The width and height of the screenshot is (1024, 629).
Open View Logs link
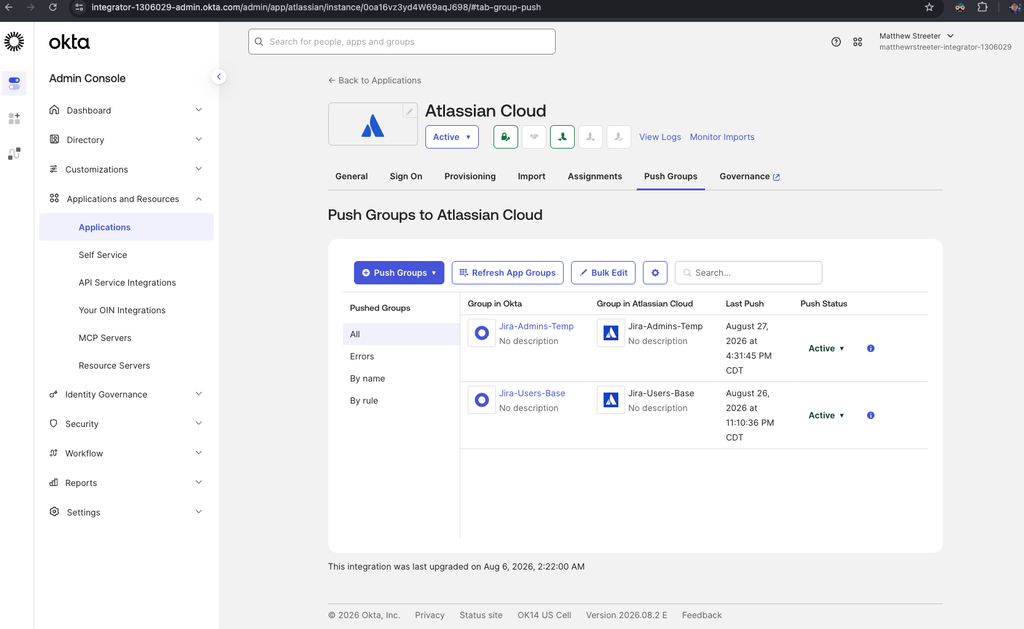point(660,137)
